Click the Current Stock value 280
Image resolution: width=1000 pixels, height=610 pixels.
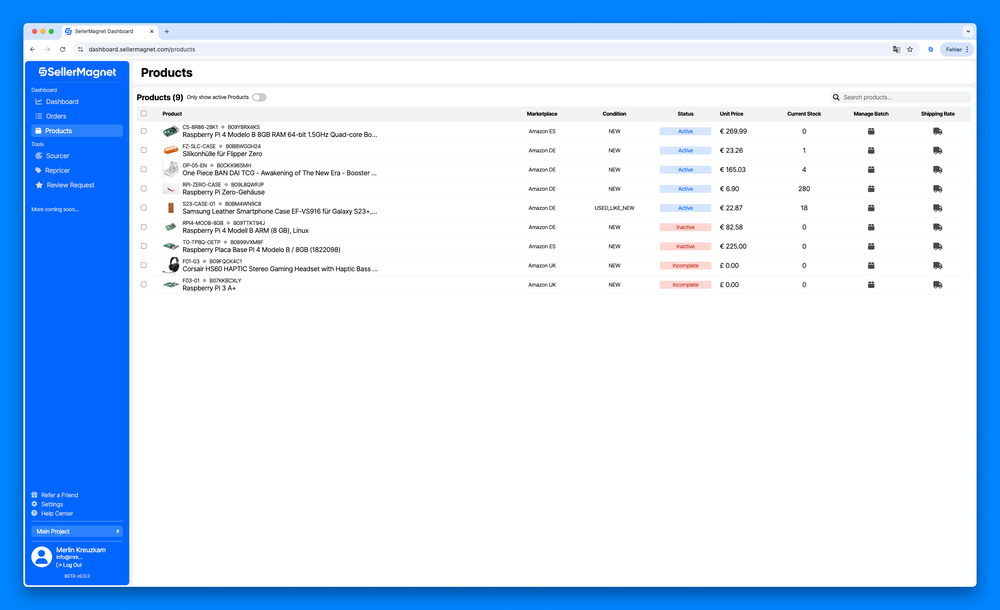804,189
